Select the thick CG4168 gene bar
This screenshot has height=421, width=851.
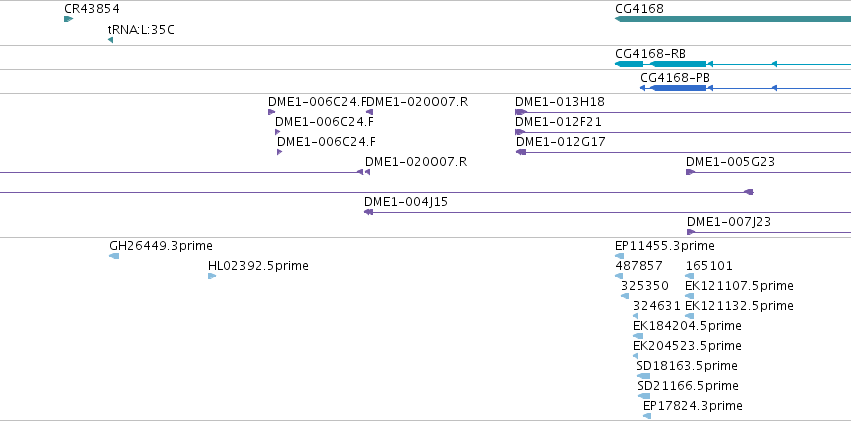733,19
